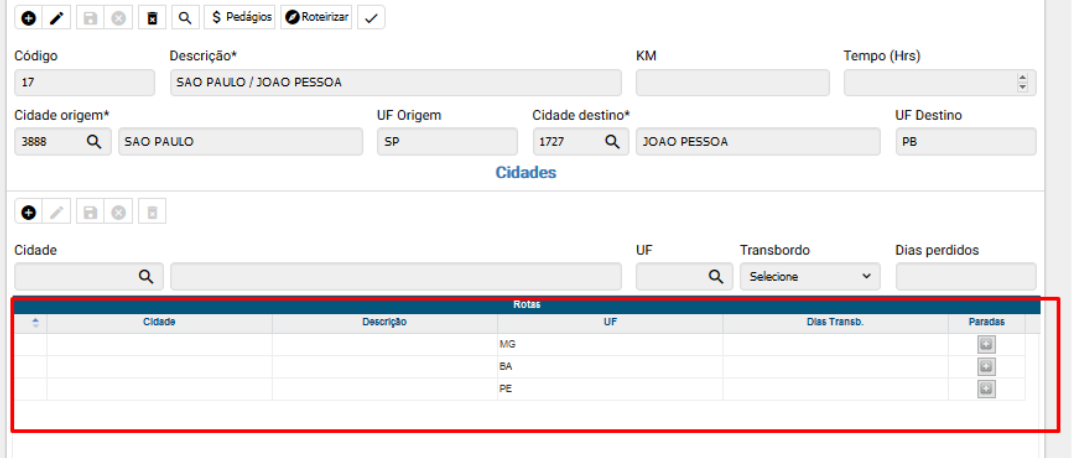This screenshot has width=1077, height=466.
Task: Click the Roteirizar button
Action: point(317,18)
